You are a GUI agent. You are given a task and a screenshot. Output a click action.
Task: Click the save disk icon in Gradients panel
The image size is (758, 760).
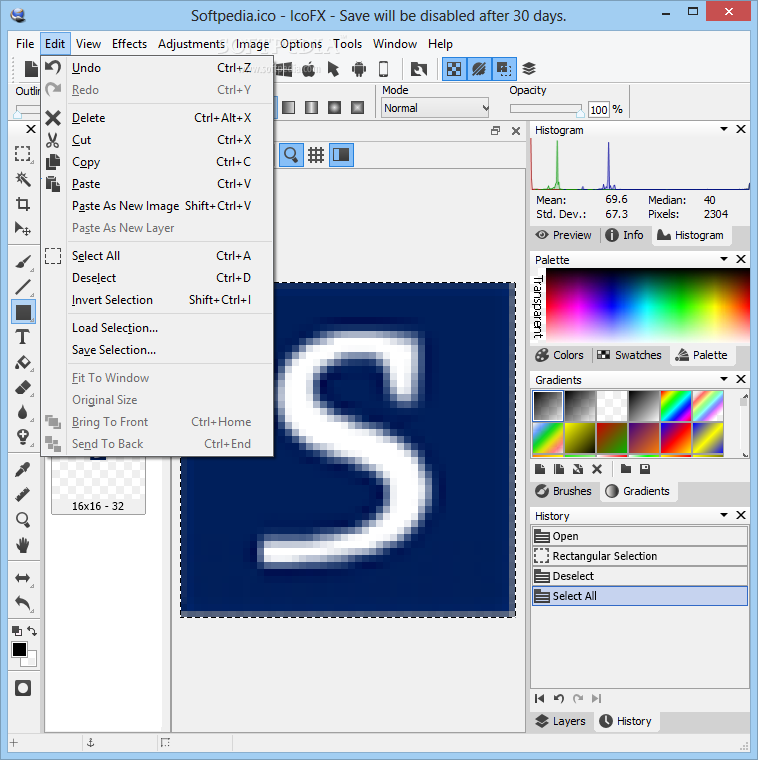(645, 469)
